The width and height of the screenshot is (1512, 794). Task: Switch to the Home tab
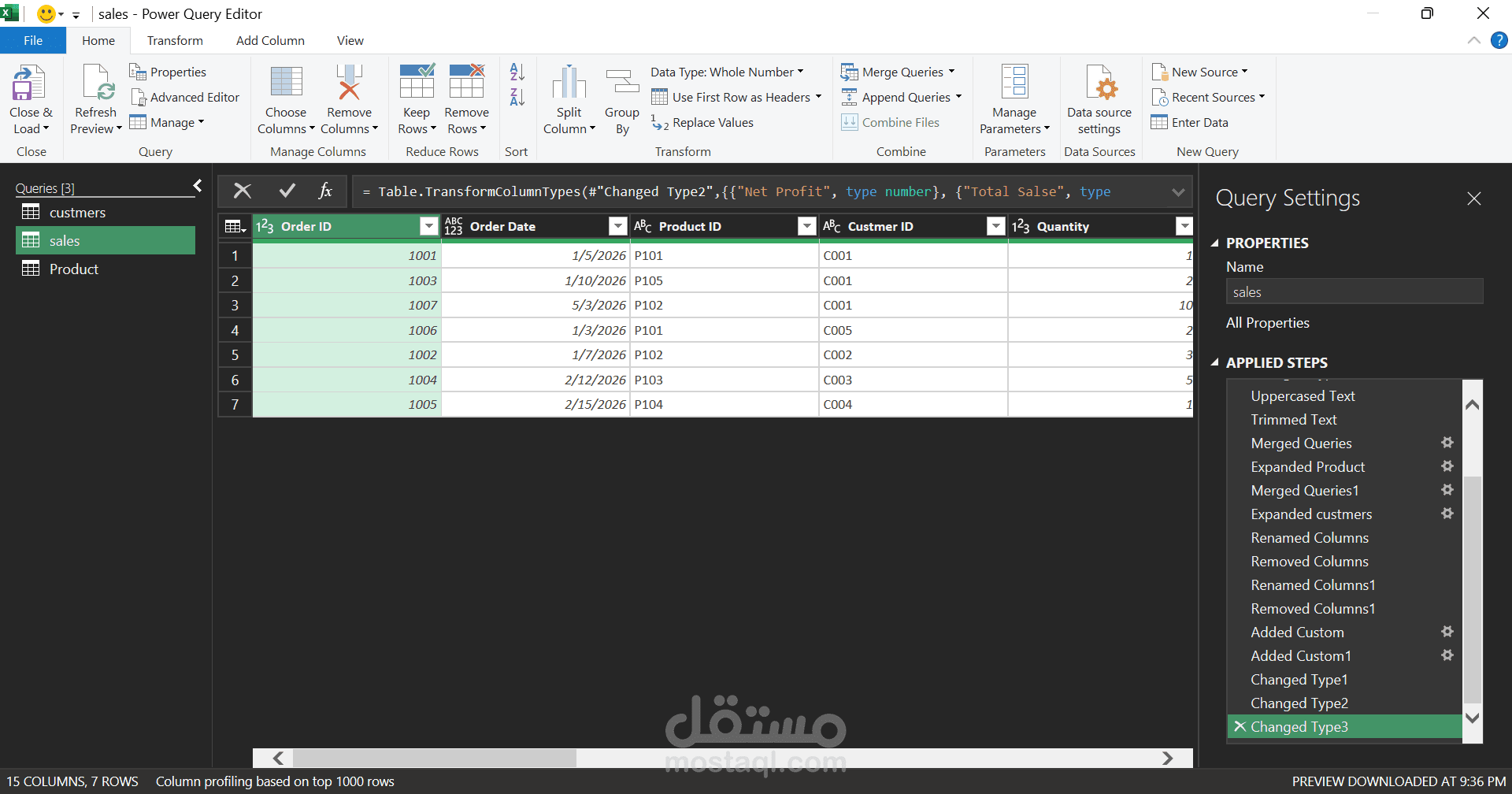click(98, 40)
